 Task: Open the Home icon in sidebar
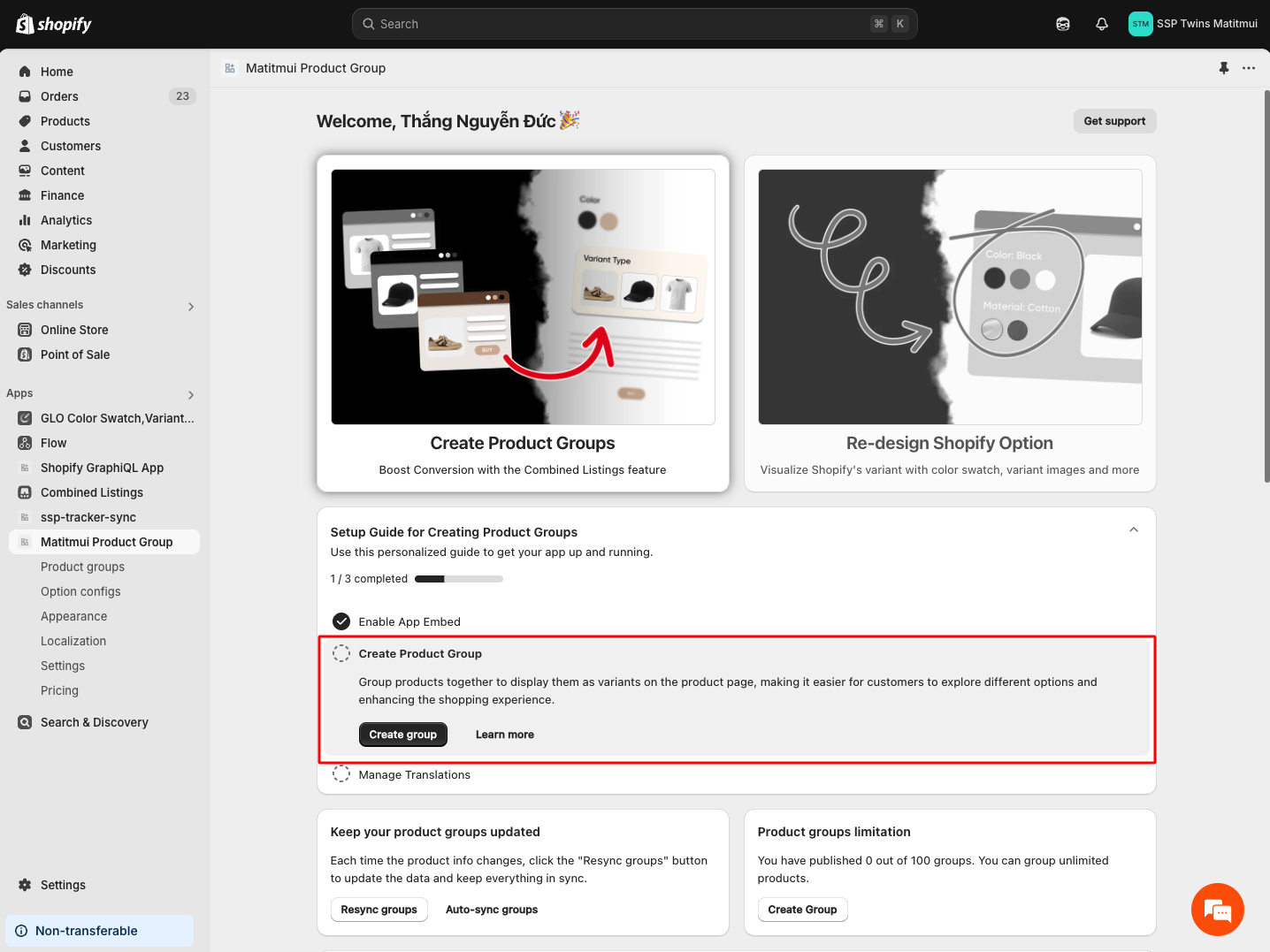25,72
